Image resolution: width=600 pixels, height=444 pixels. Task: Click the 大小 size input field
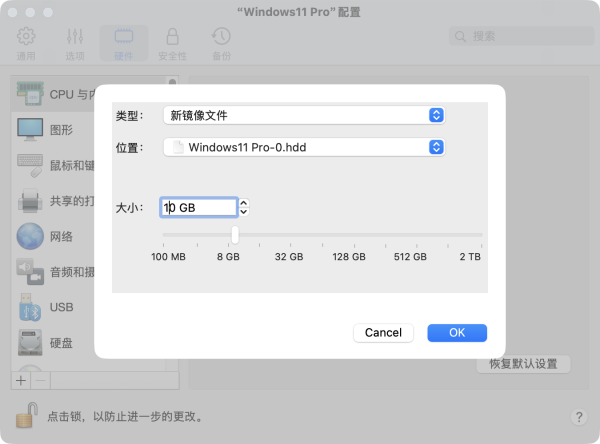tap(199, 207)
